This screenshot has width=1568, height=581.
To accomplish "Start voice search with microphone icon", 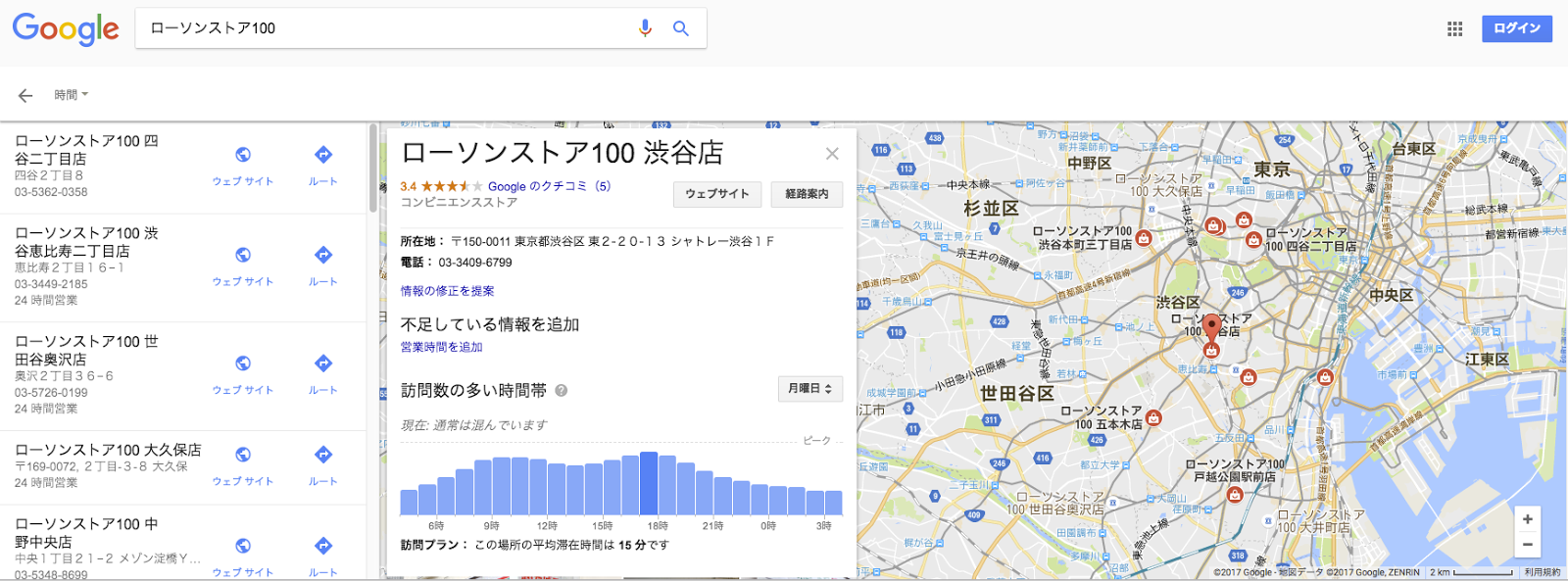I will 645,28.
